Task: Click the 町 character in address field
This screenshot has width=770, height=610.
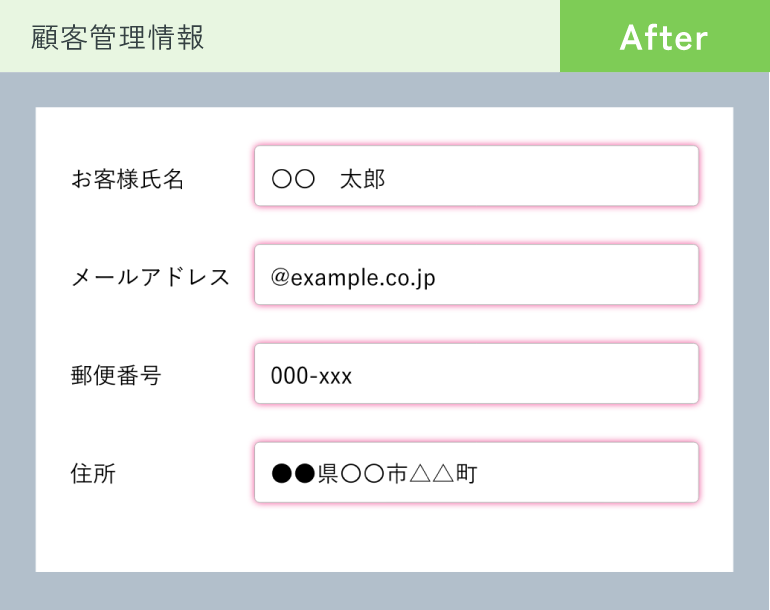Action: point(466,474)
